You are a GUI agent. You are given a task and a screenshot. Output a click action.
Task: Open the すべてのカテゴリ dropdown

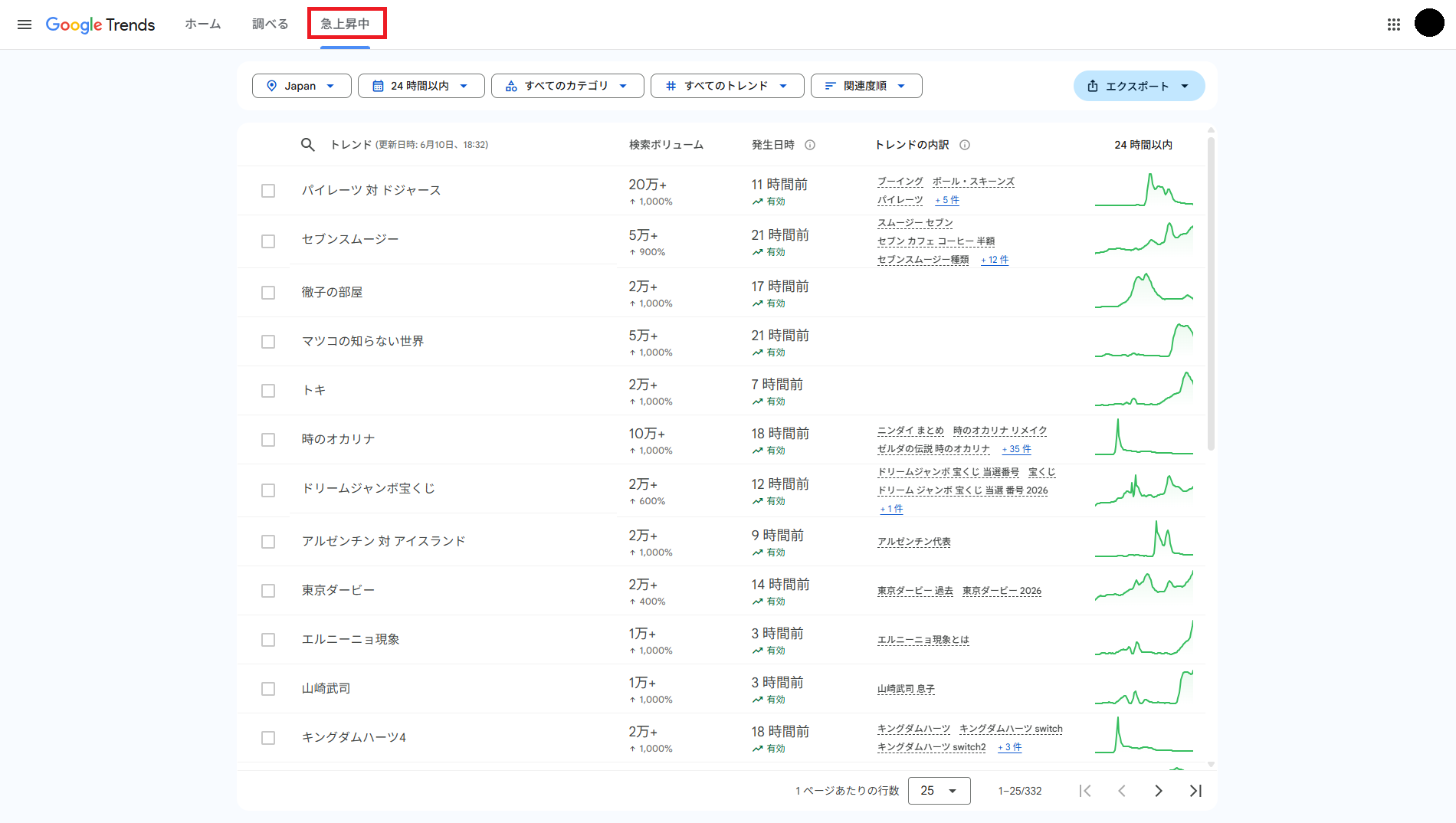pyautogui.click(x=567, y=86)
